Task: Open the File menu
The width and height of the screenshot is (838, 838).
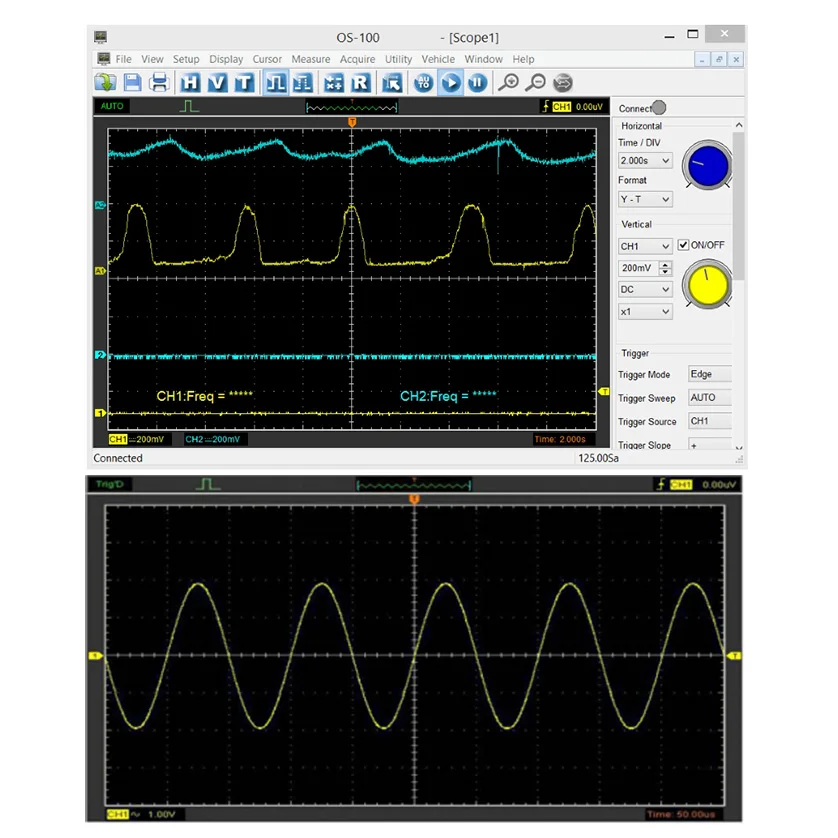Action: pyautogui.click(x=123, y=59)
